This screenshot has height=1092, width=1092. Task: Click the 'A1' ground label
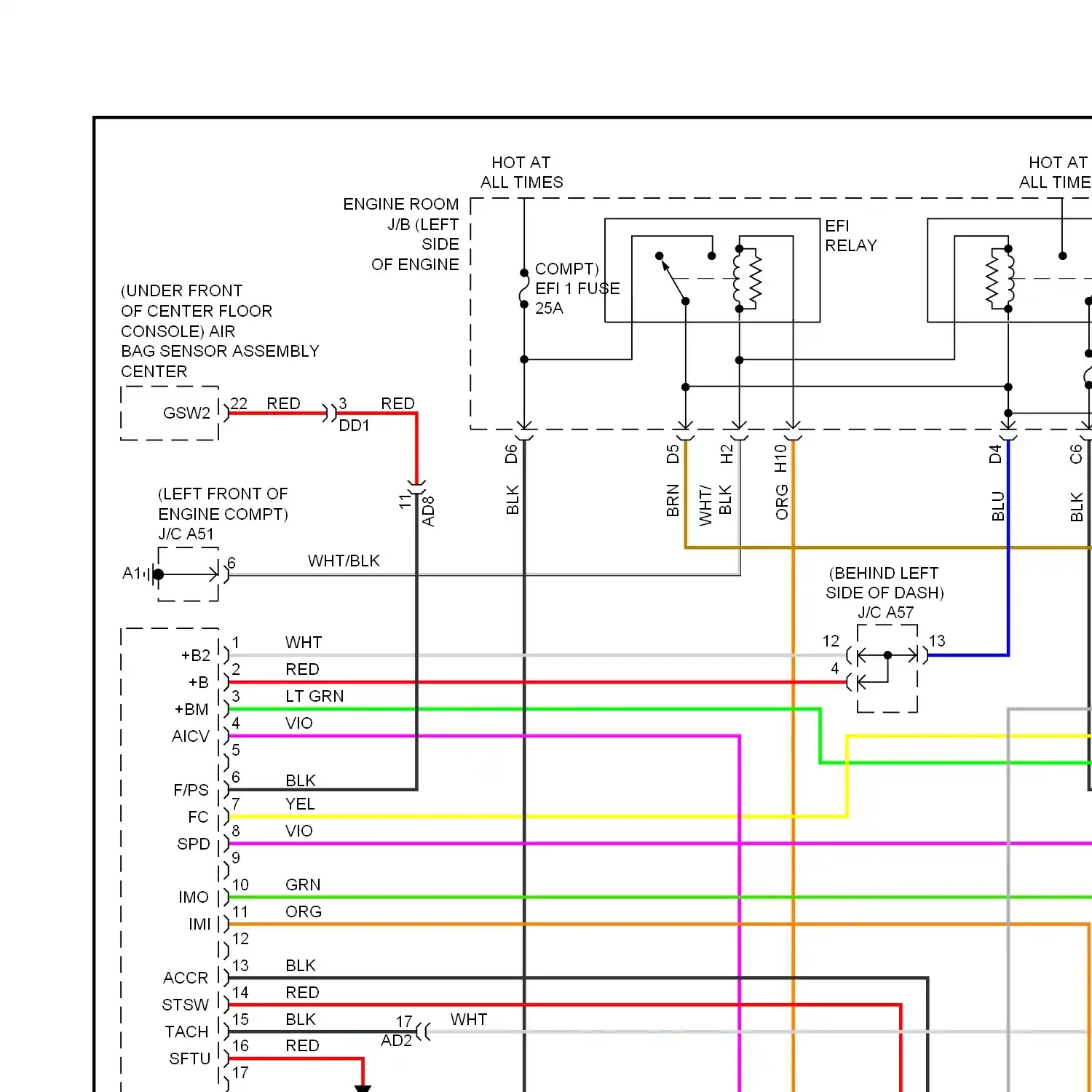tap(132, 574)
